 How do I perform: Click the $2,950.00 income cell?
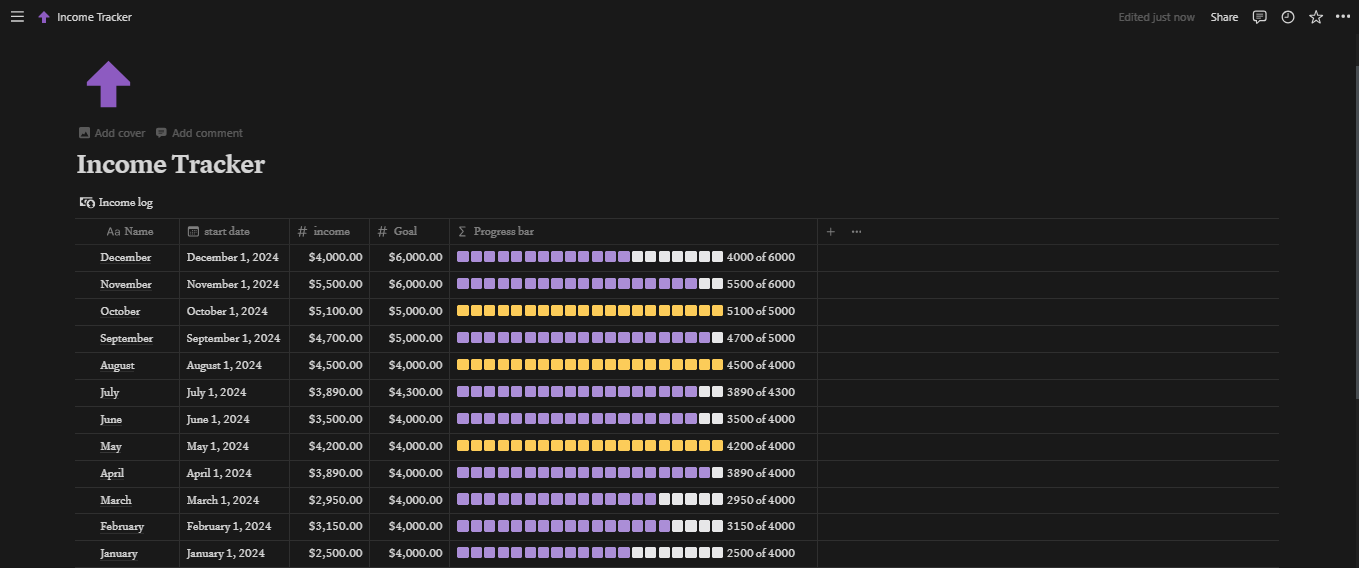click(330, 500)
